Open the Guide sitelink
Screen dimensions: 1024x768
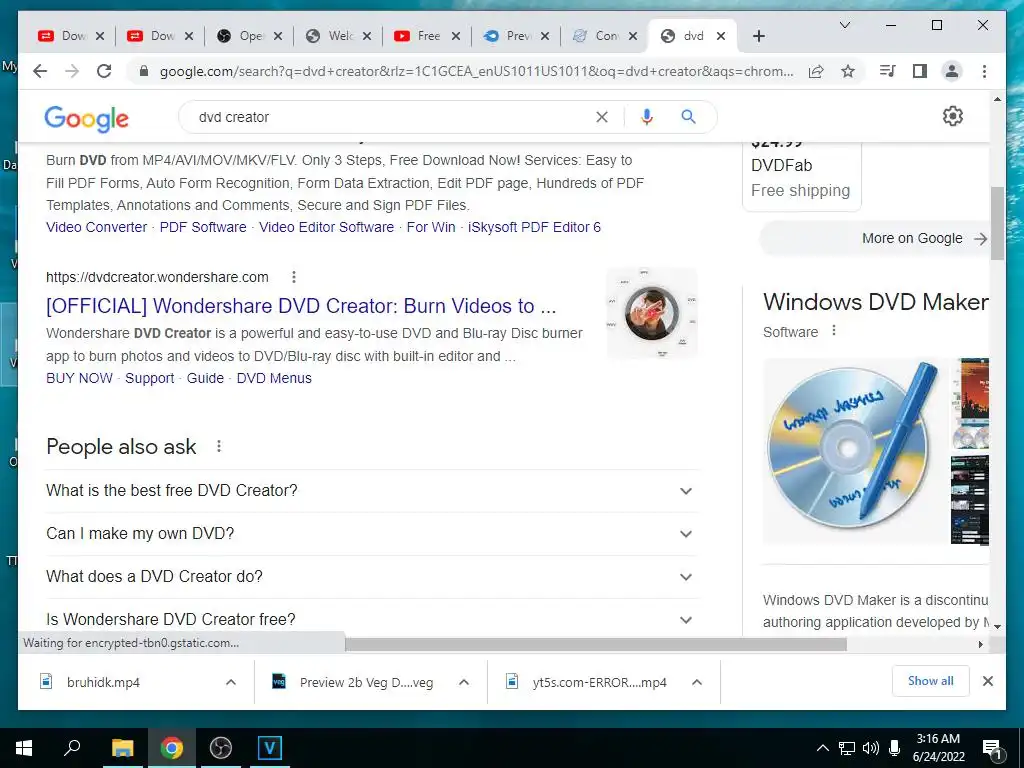205,378
